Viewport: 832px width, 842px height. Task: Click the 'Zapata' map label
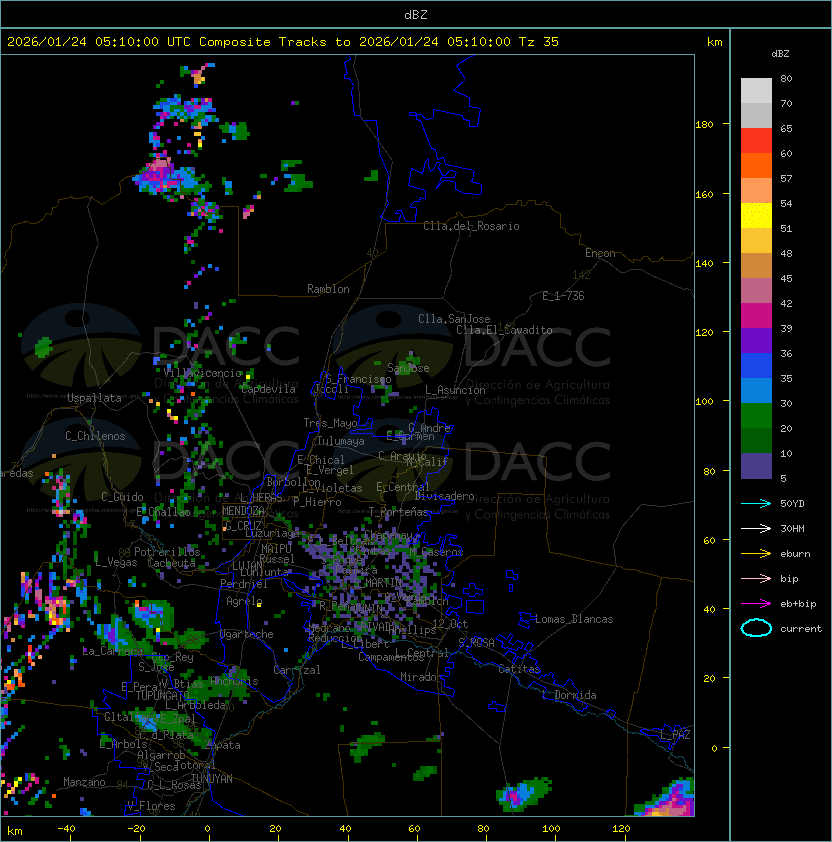[222, 745]
